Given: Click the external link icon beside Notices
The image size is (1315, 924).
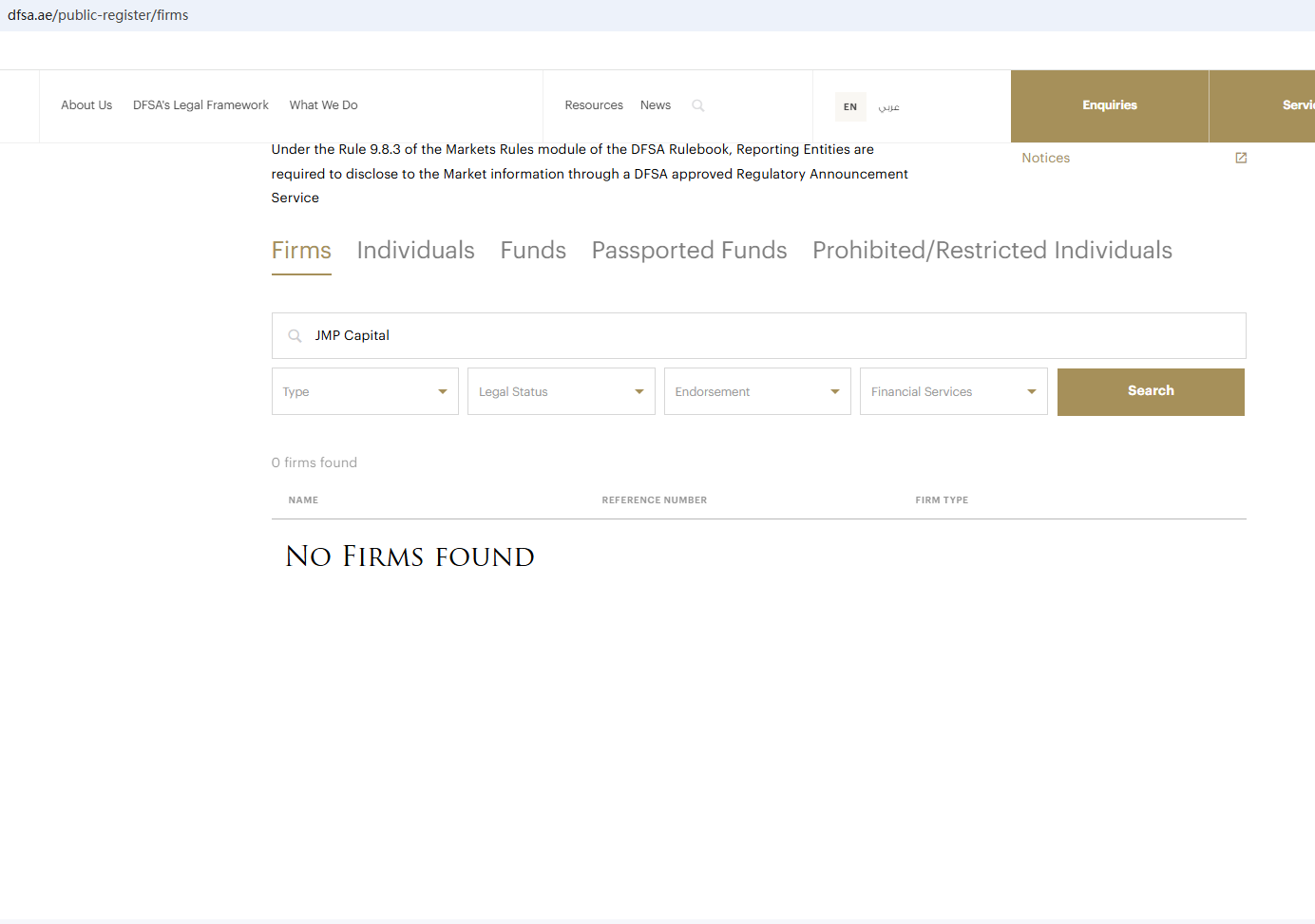Looking at the screenshot, I should point(1240,158).
